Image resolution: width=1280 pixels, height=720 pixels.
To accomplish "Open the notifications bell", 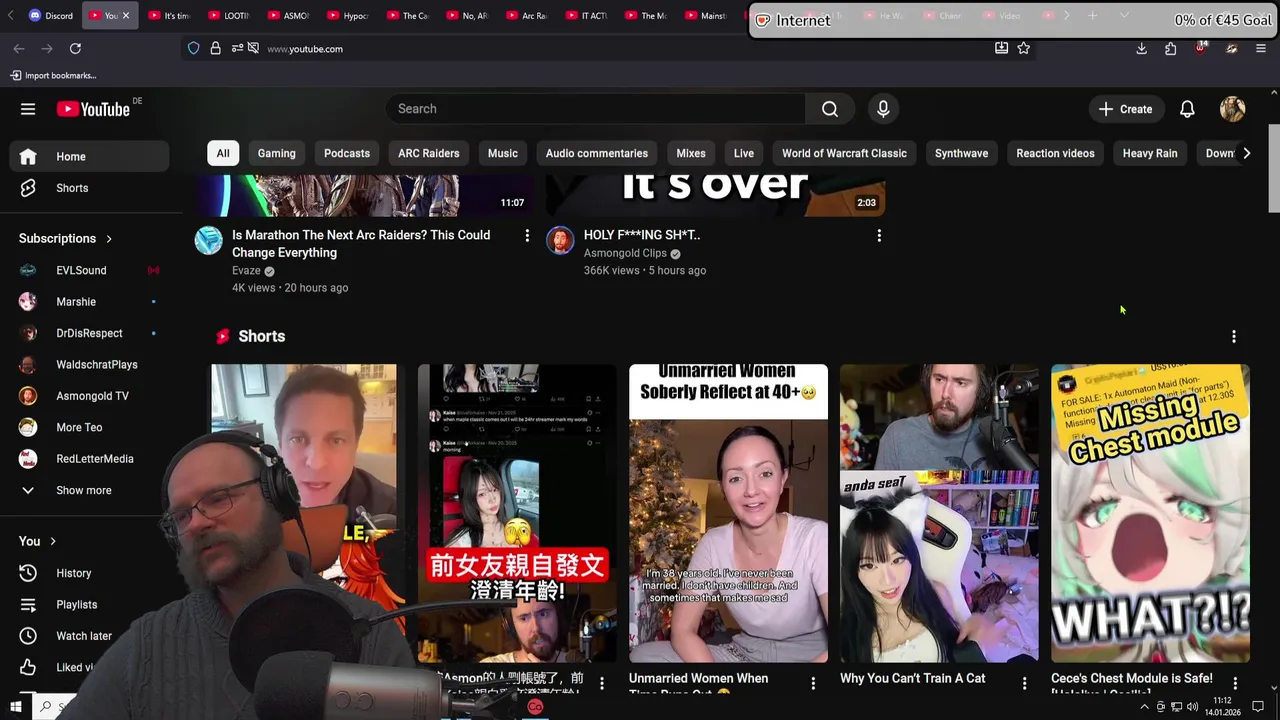I will point(1187,109).
